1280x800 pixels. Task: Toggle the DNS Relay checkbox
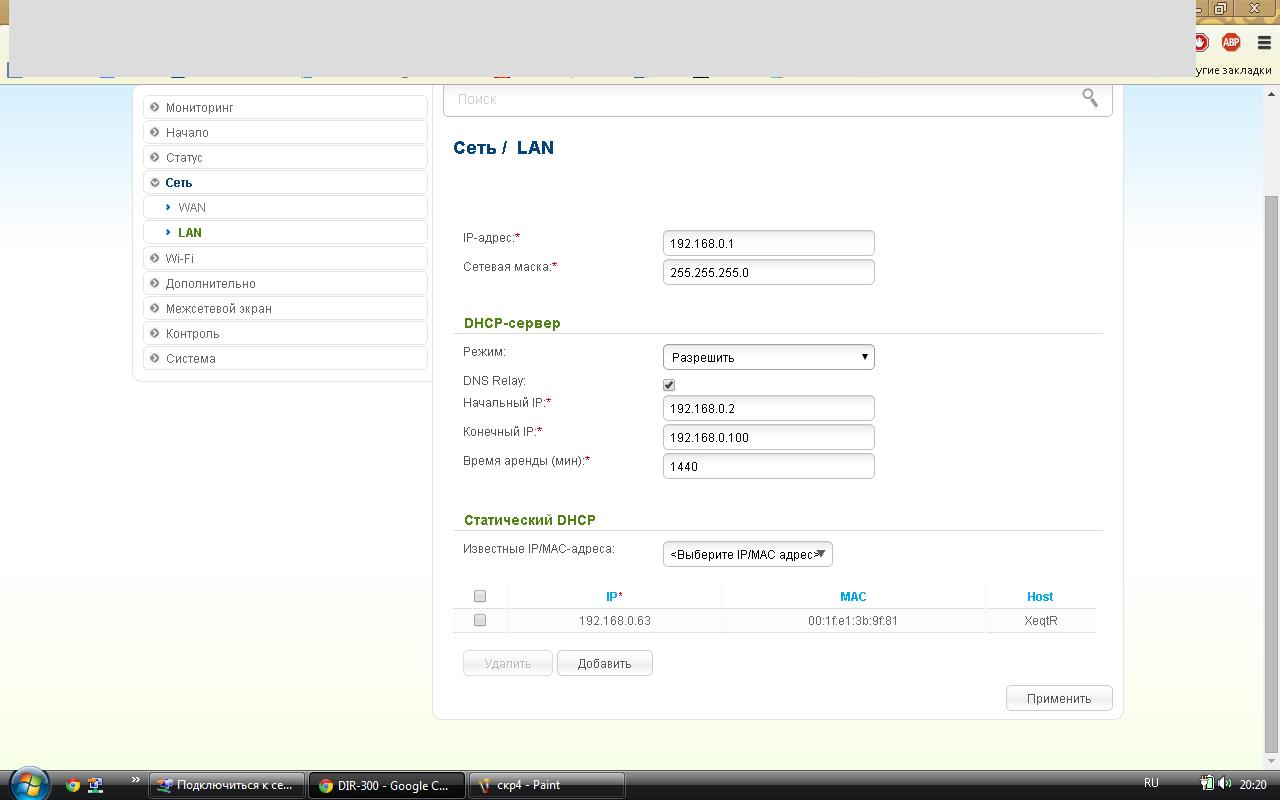(x=669, y=385)
